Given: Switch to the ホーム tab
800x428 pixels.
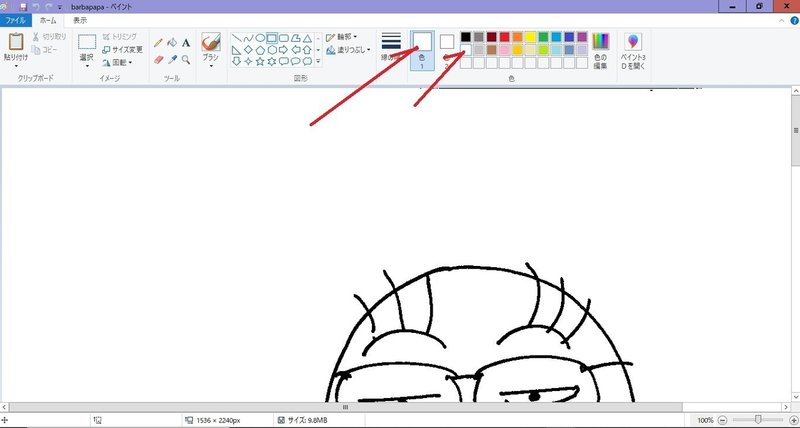Looking at the screenshot, I should click(48, 20).
